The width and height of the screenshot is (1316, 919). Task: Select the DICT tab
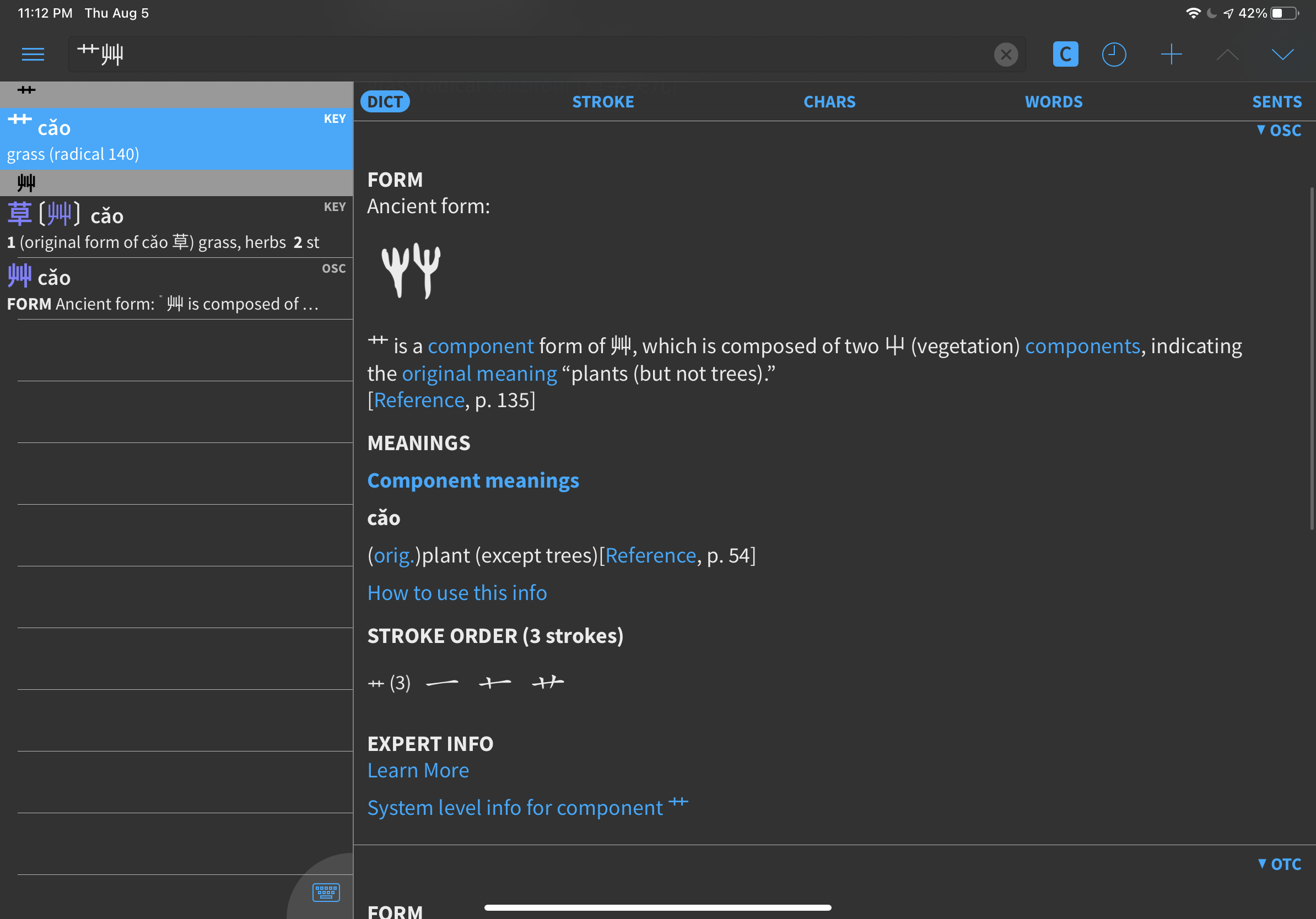385,102
